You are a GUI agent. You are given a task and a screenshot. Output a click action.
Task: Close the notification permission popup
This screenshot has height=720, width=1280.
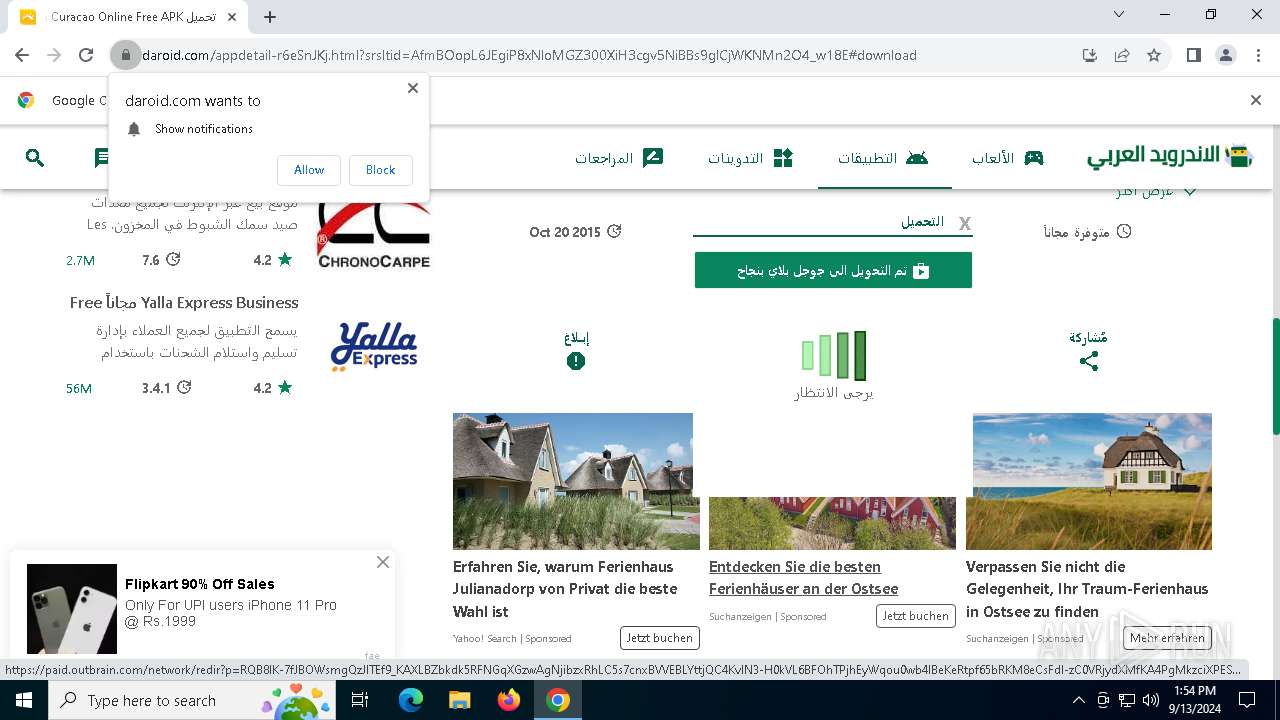tap(413, 88)
